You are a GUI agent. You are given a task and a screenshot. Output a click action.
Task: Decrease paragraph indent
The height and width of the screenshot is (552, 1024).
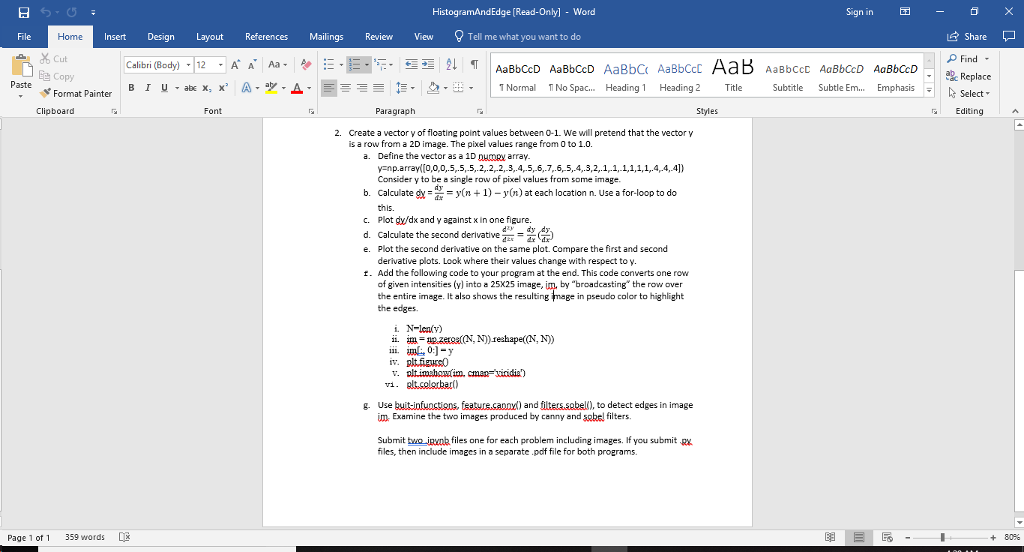coord(411,65)
